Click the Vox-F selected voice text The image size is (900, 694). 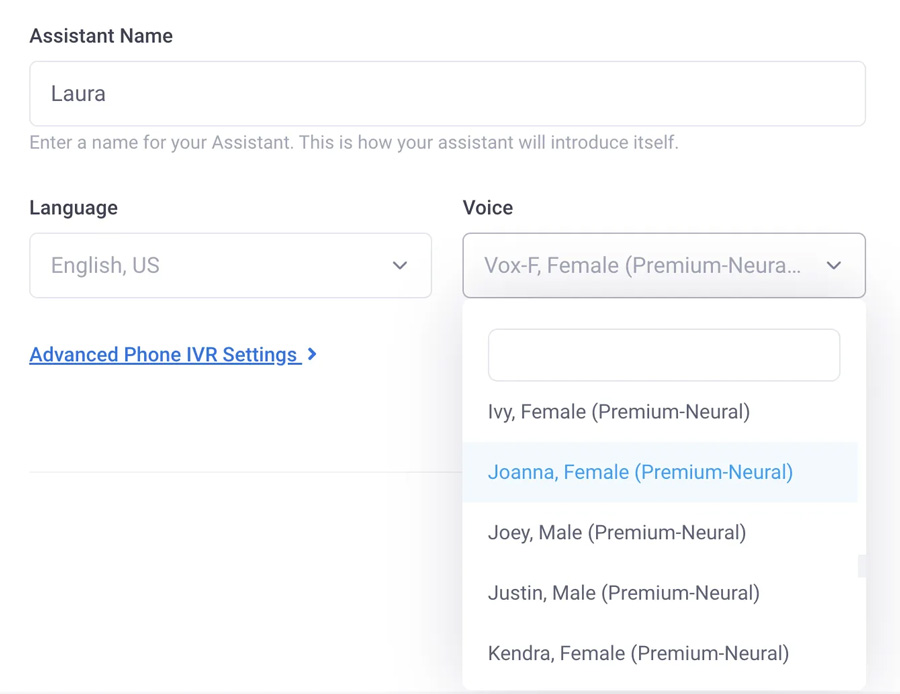[642, 266]
